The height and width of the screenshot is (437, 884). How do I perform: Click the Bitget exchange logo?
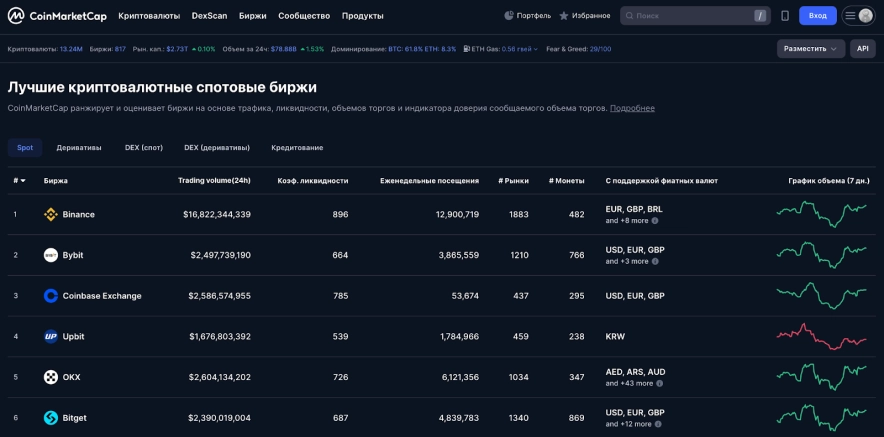pyautogui.click(x=51, y=418)
